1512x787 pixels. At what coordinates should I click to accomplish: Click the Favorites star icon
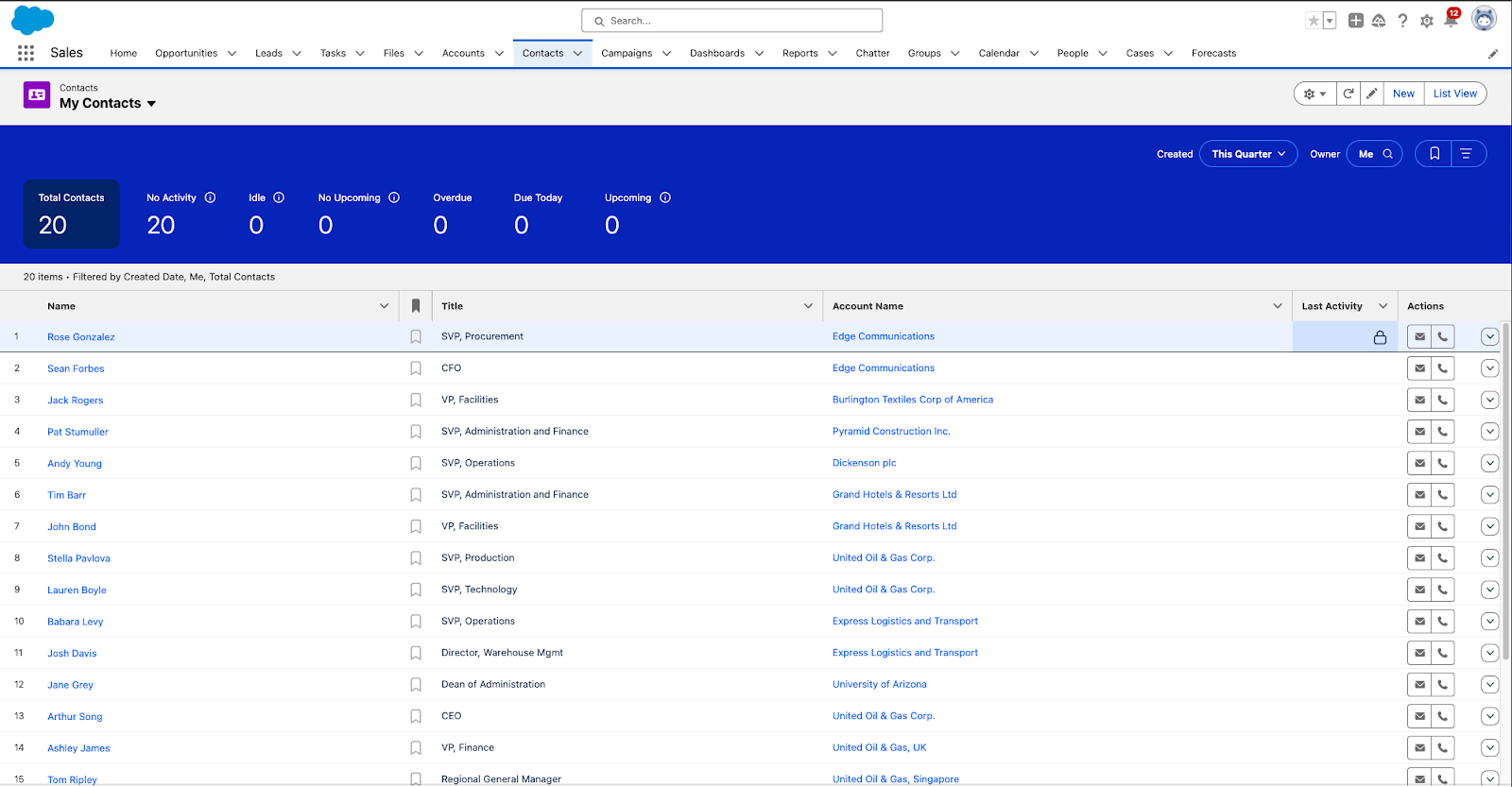pyautogui.click(x=1314, y=21)
